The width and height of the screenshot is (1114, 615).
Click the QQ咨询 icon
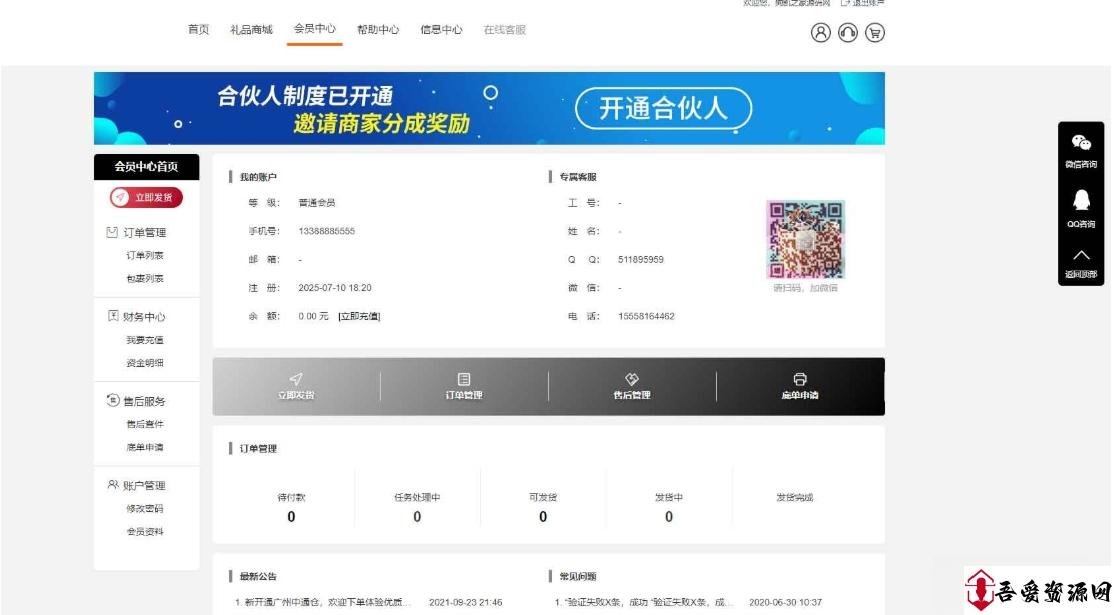pyautogui.click(x=1081, y=200)
